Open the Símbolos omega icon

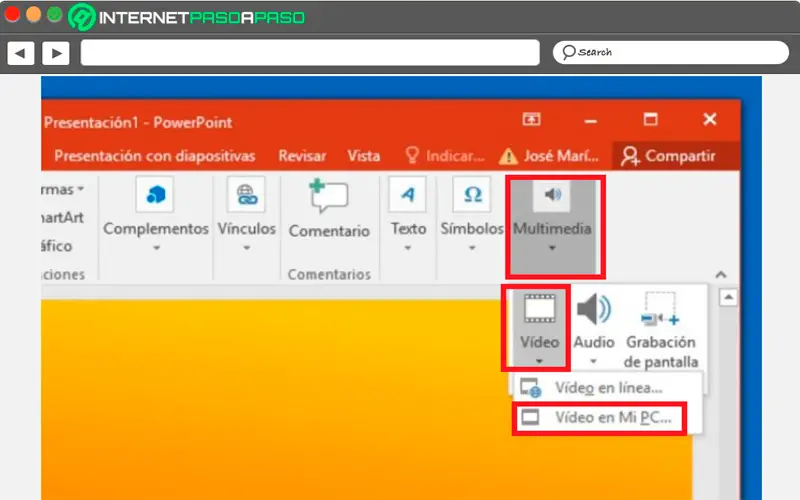point(472,194)
